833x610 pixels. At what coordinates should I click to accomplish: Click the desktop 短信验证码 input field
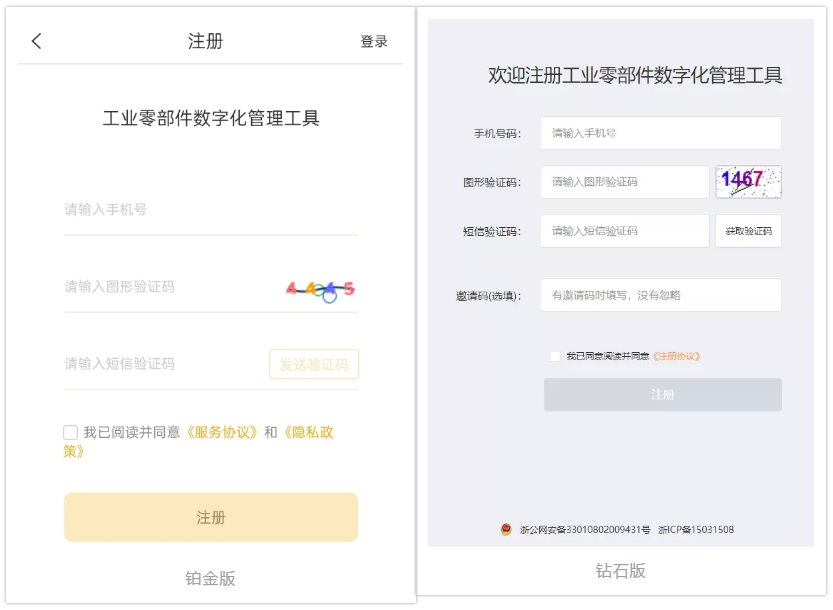coord(624,231)
